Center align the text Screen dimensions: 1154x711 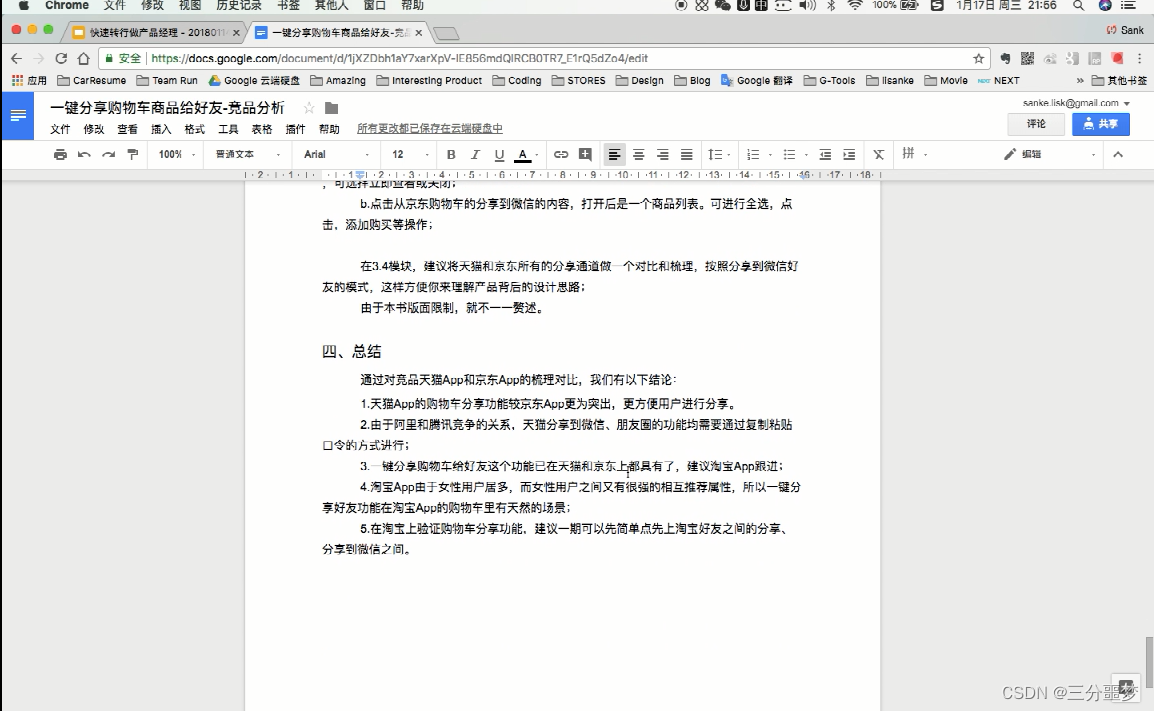tap(638, 155)
